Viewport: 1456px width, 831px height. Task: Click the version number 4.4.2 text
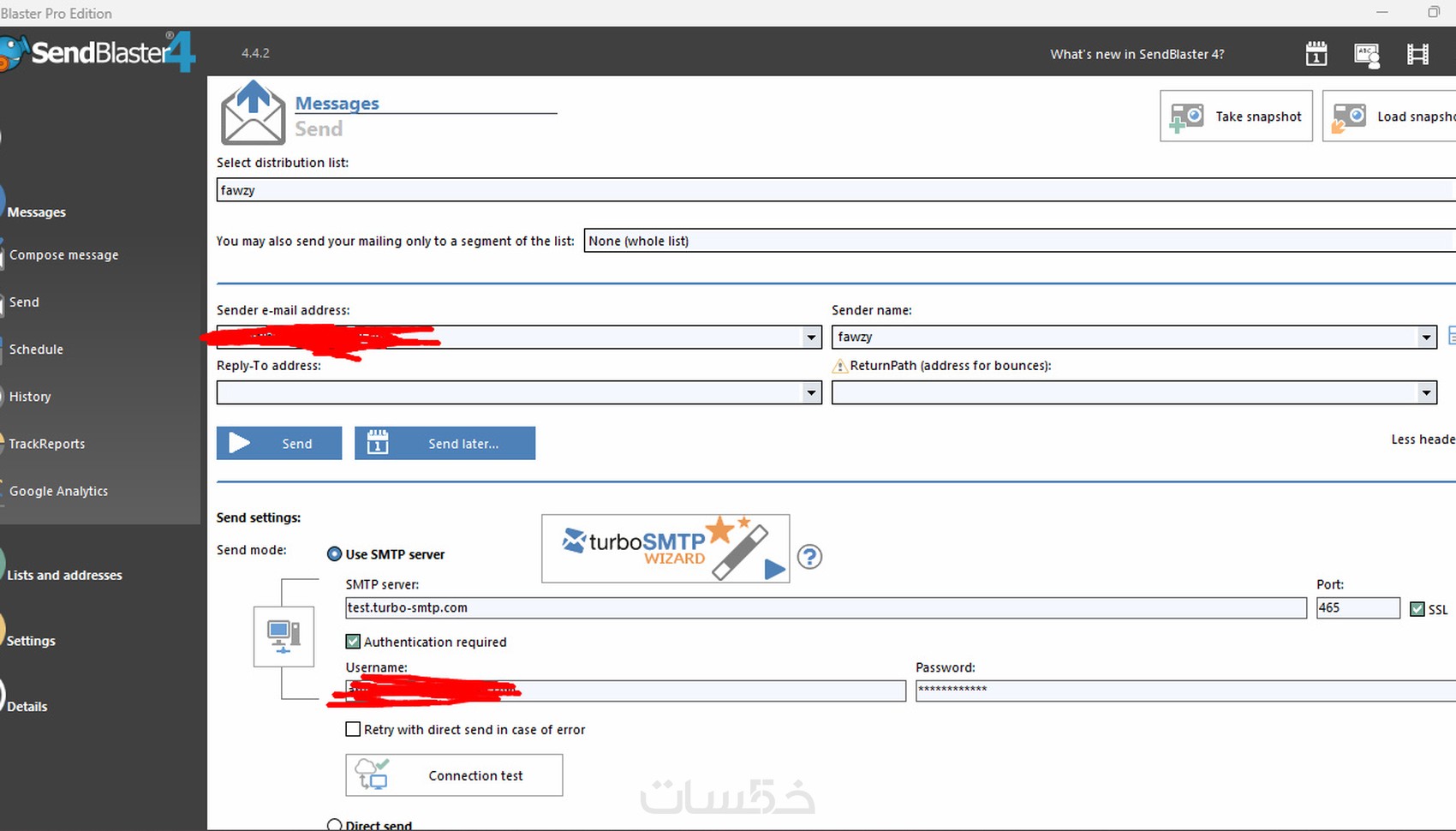pyautogui.click(x=255, y=52)
